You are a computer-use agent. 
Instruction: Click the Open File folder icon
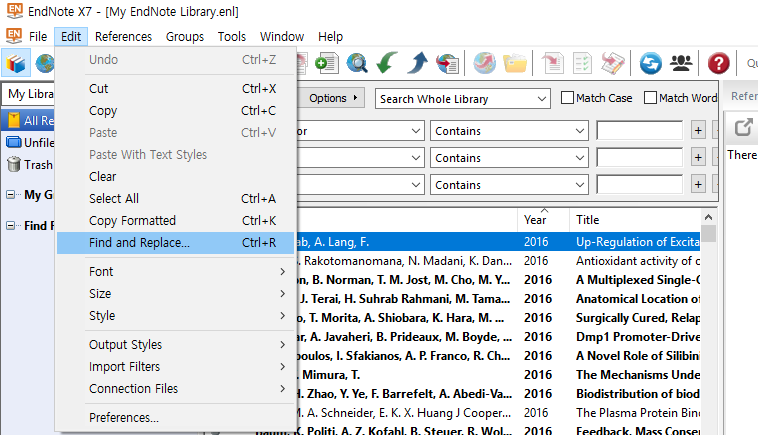pos(515,63)
